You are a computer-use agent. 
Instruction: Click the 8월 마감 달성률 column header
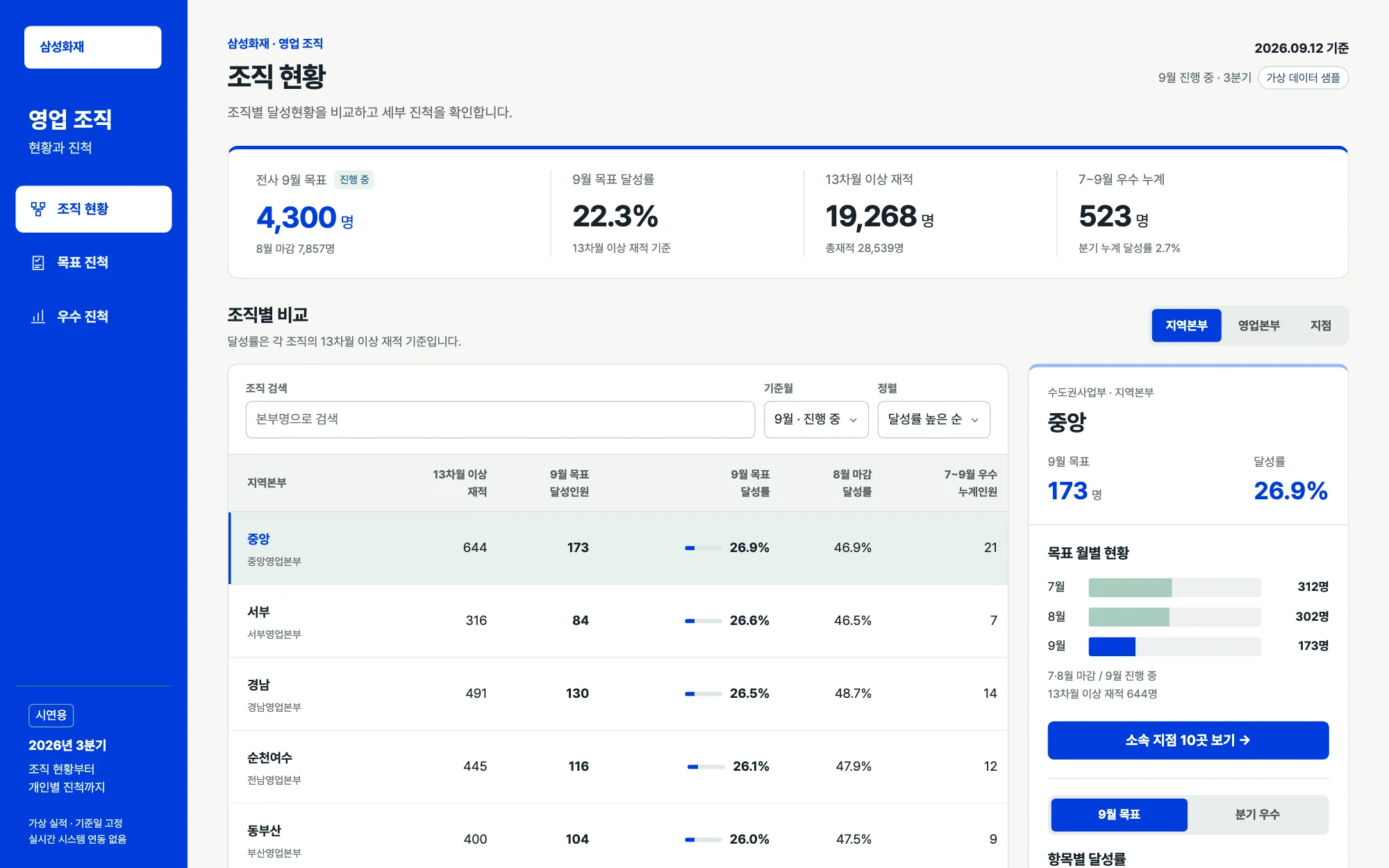852,483
